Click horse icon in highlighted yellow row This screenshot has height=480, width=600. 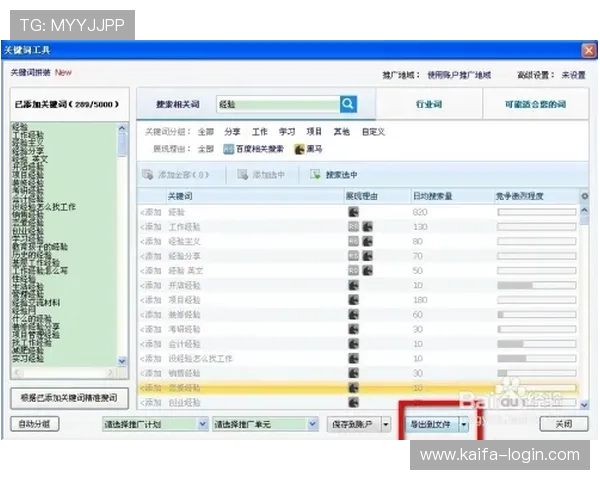point(354,388)
